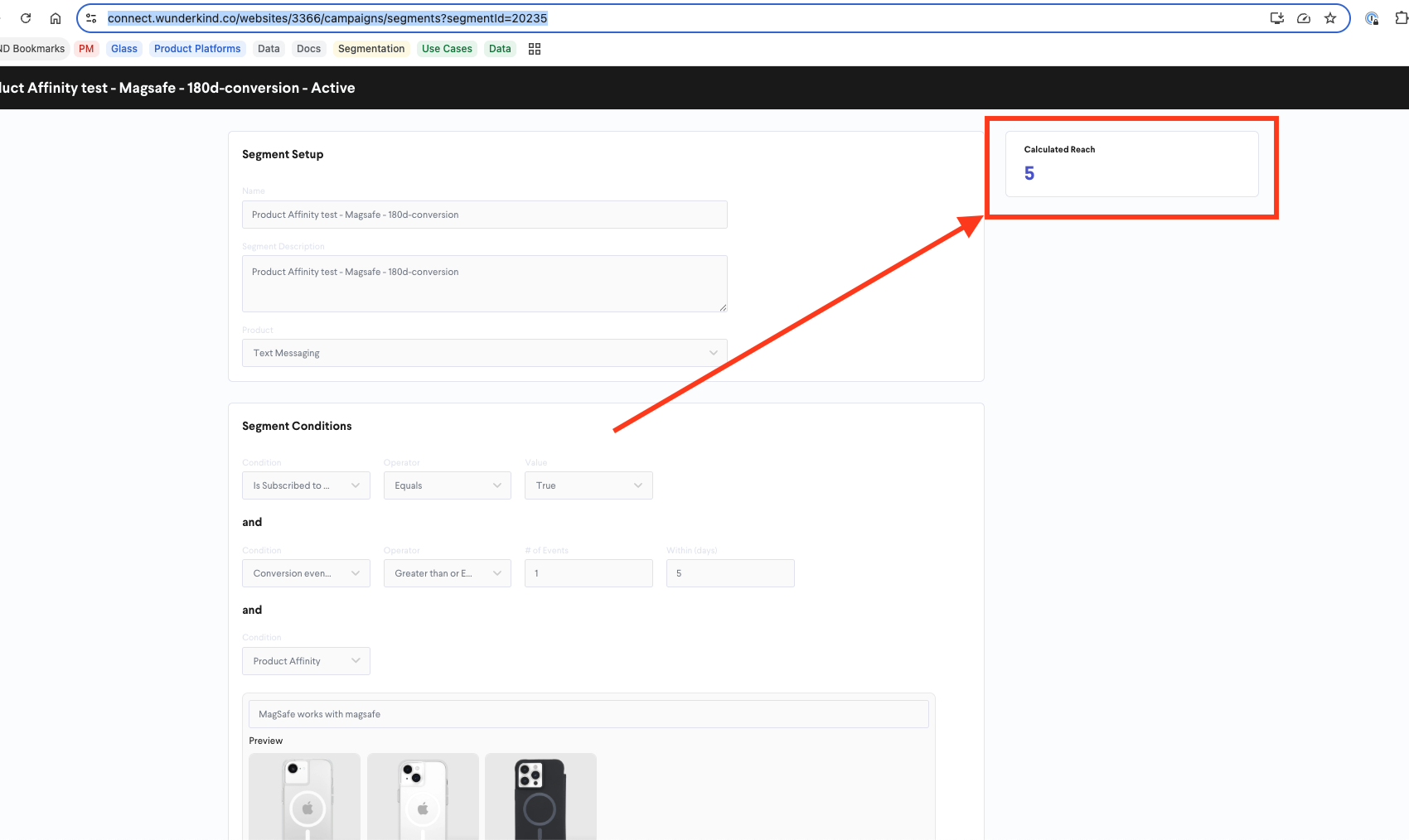This screenshot has height=840, width=1409.
Task: Click the MagSafe works with magsafe search field
Action: tap(588, 714)
